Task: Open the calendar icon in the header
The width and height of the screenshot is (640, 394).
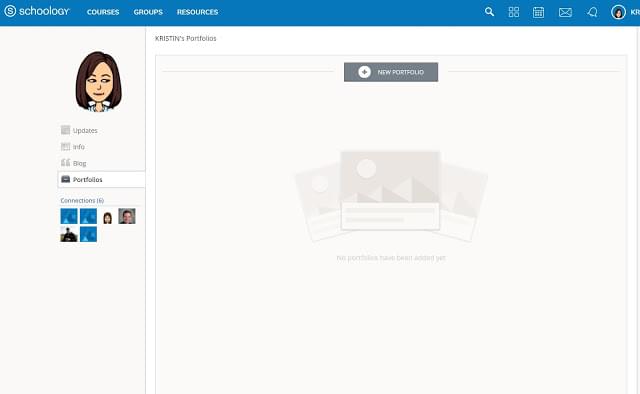Action: (x=538, y=12)
